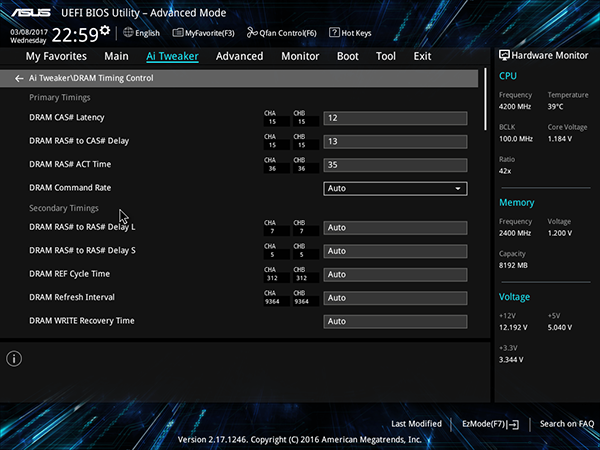600x450 pixels.
Task: Click the +12V value 12.192 V
Action: tap(513, 328)
